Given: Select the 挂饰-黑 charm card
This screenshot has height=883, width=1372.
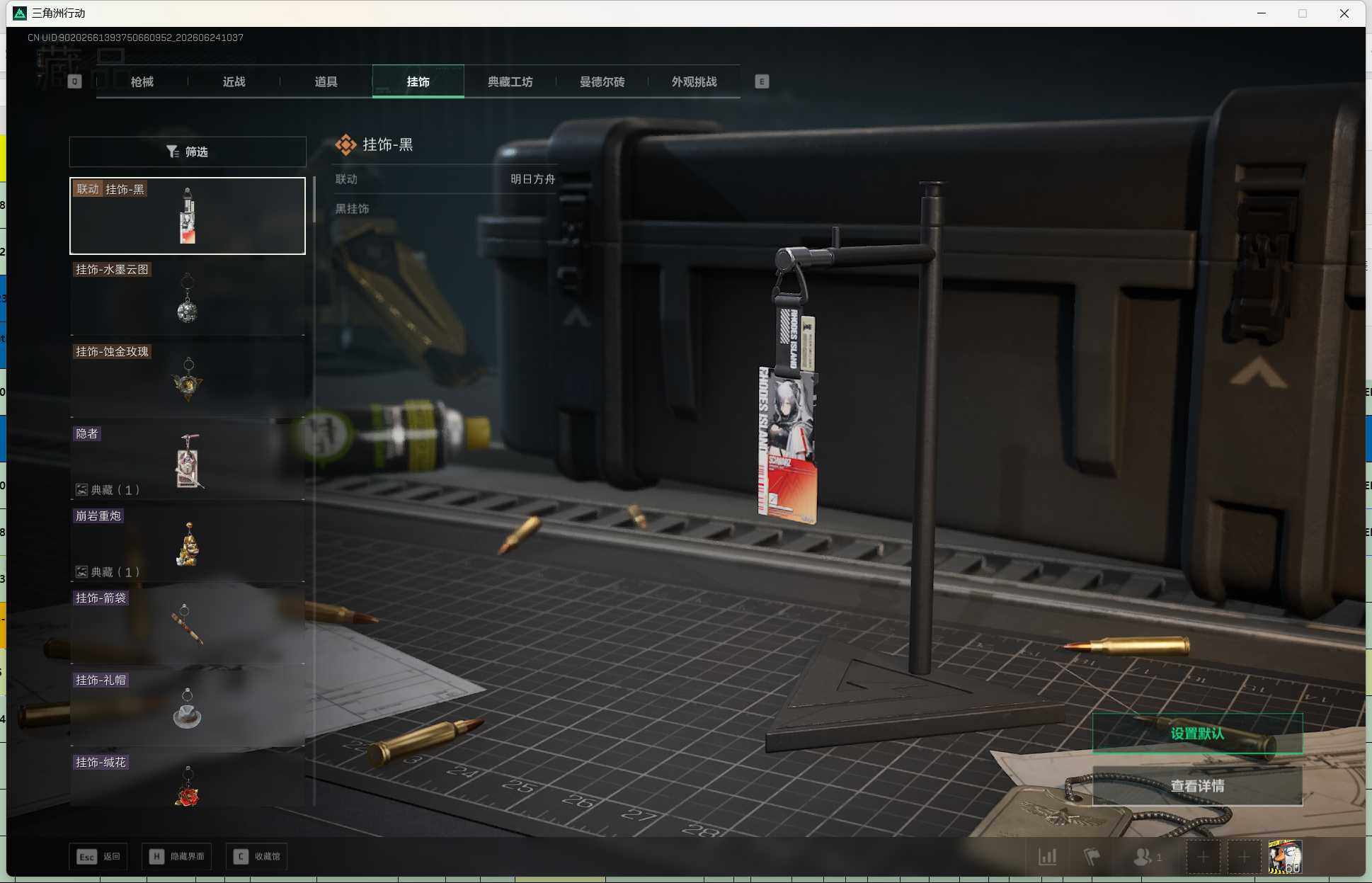Looking at the screenshot, I should click(x=188, y=216).
